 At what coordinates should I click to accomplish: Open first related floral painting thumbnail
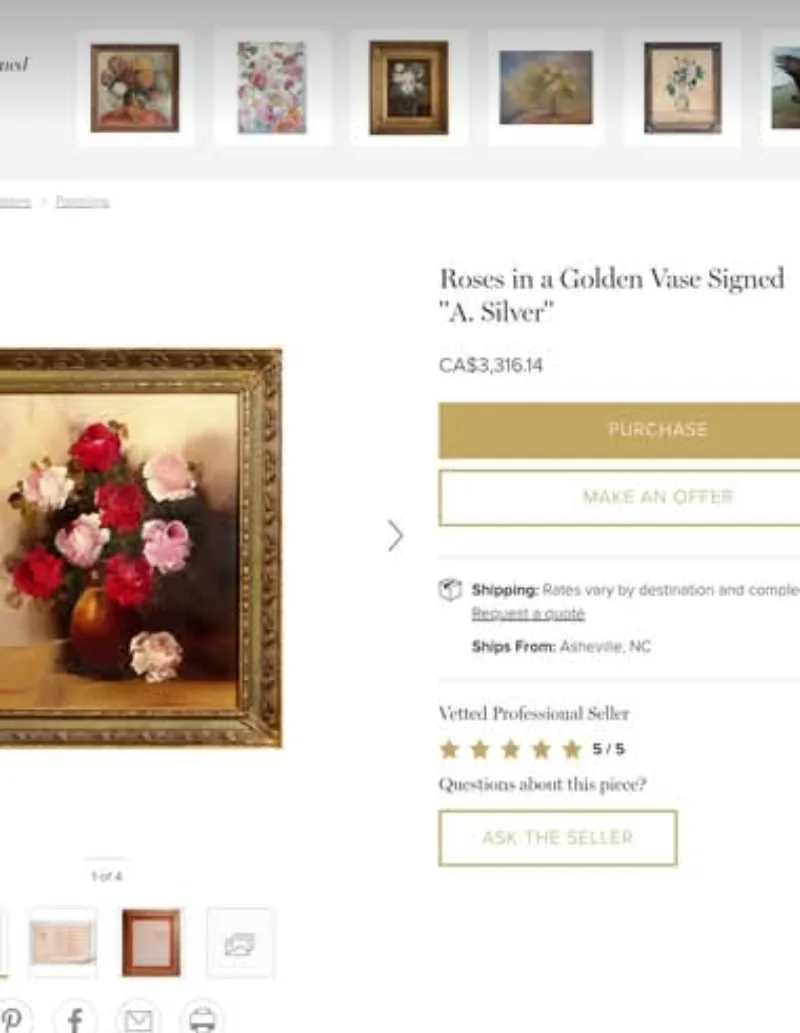135,88
